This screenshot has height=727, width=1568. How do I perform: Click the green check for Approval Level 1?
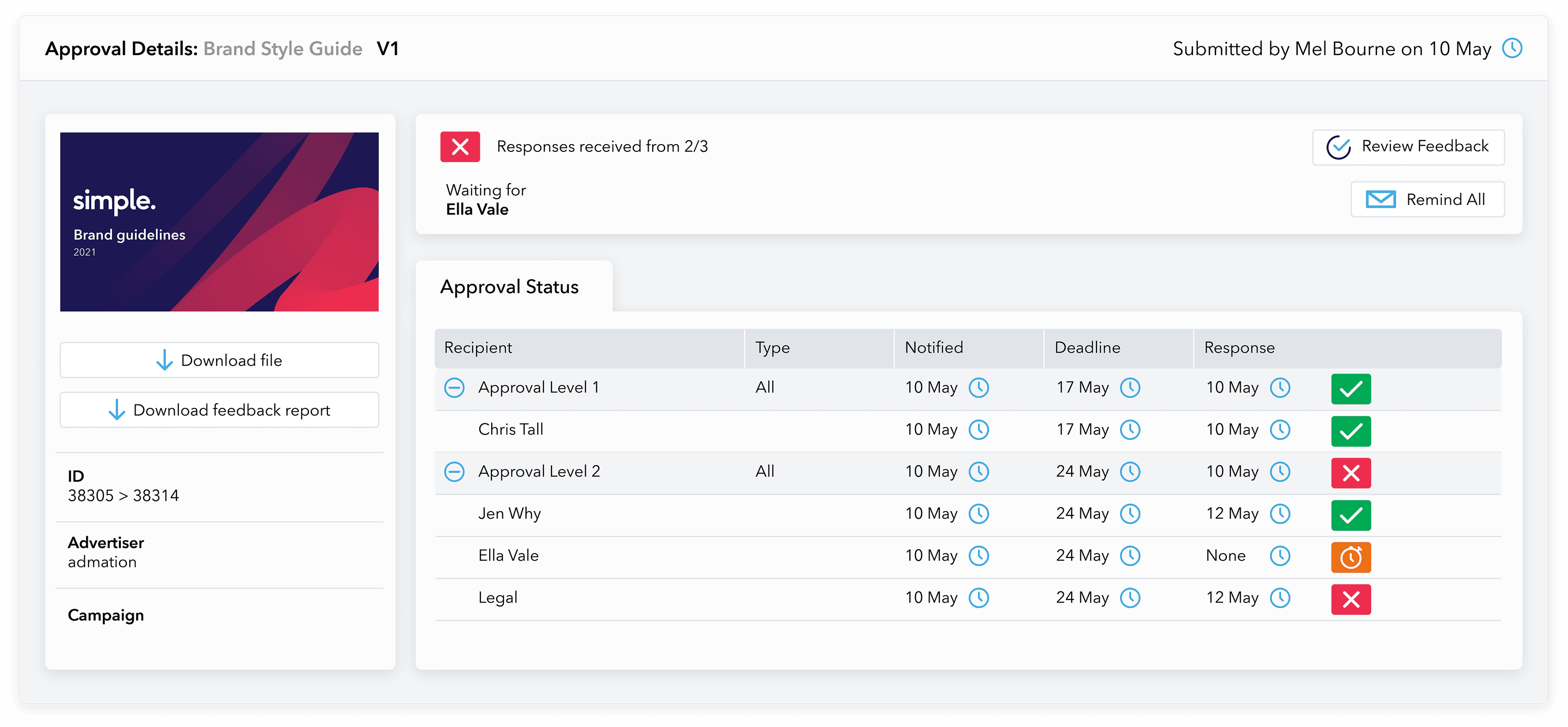[x=1351, y=389]
